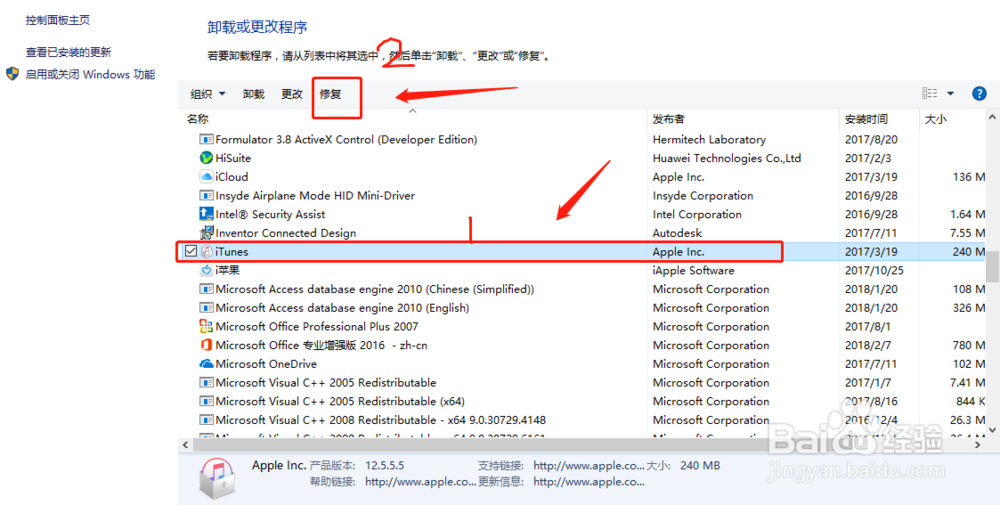The image size is (1000, 505).
Task: Open the 帮助链接 apple.com URL
Action: [x=420, y=481]
